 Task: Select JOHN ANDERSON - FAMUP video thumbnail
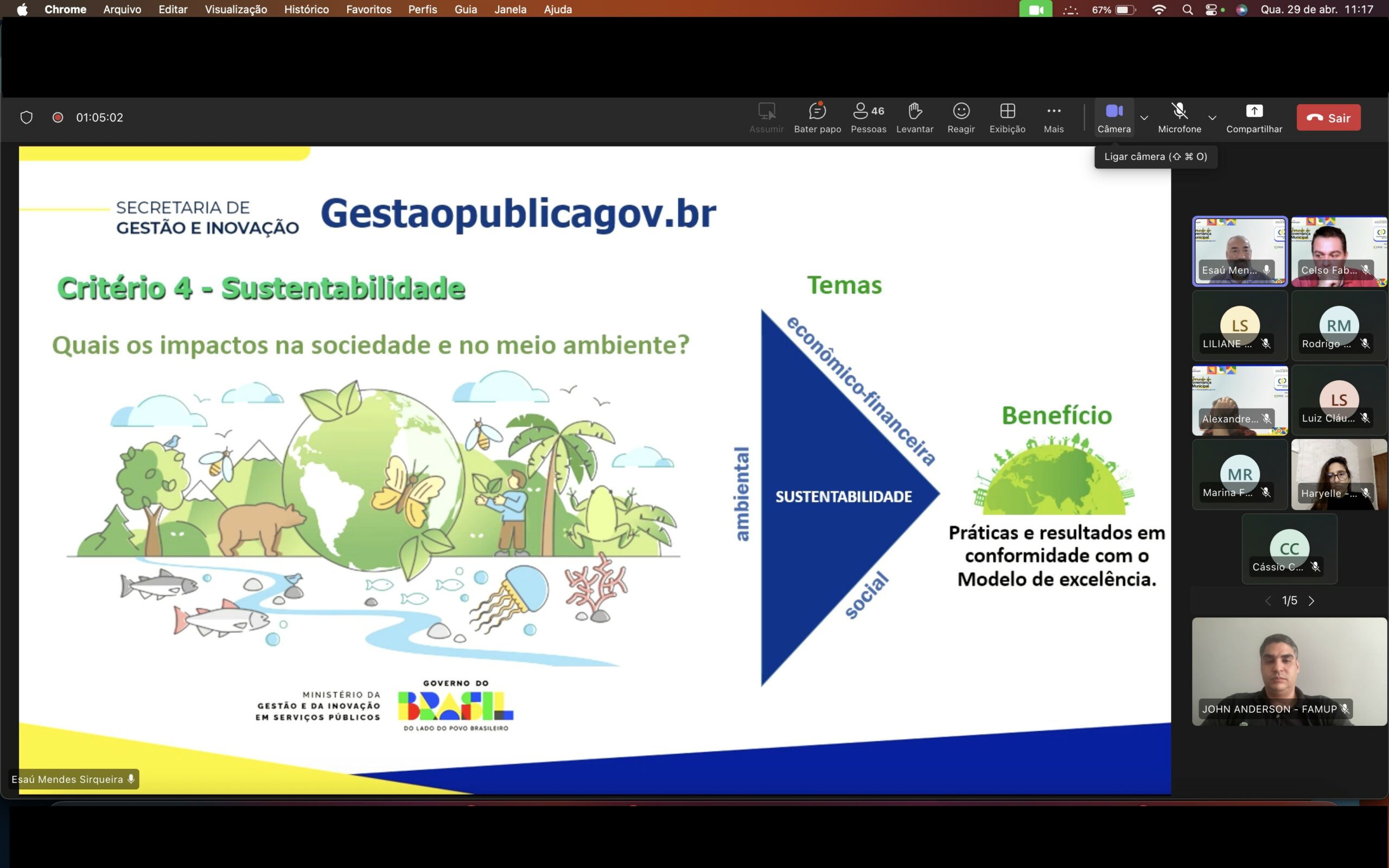click(x=1289, y=672)
